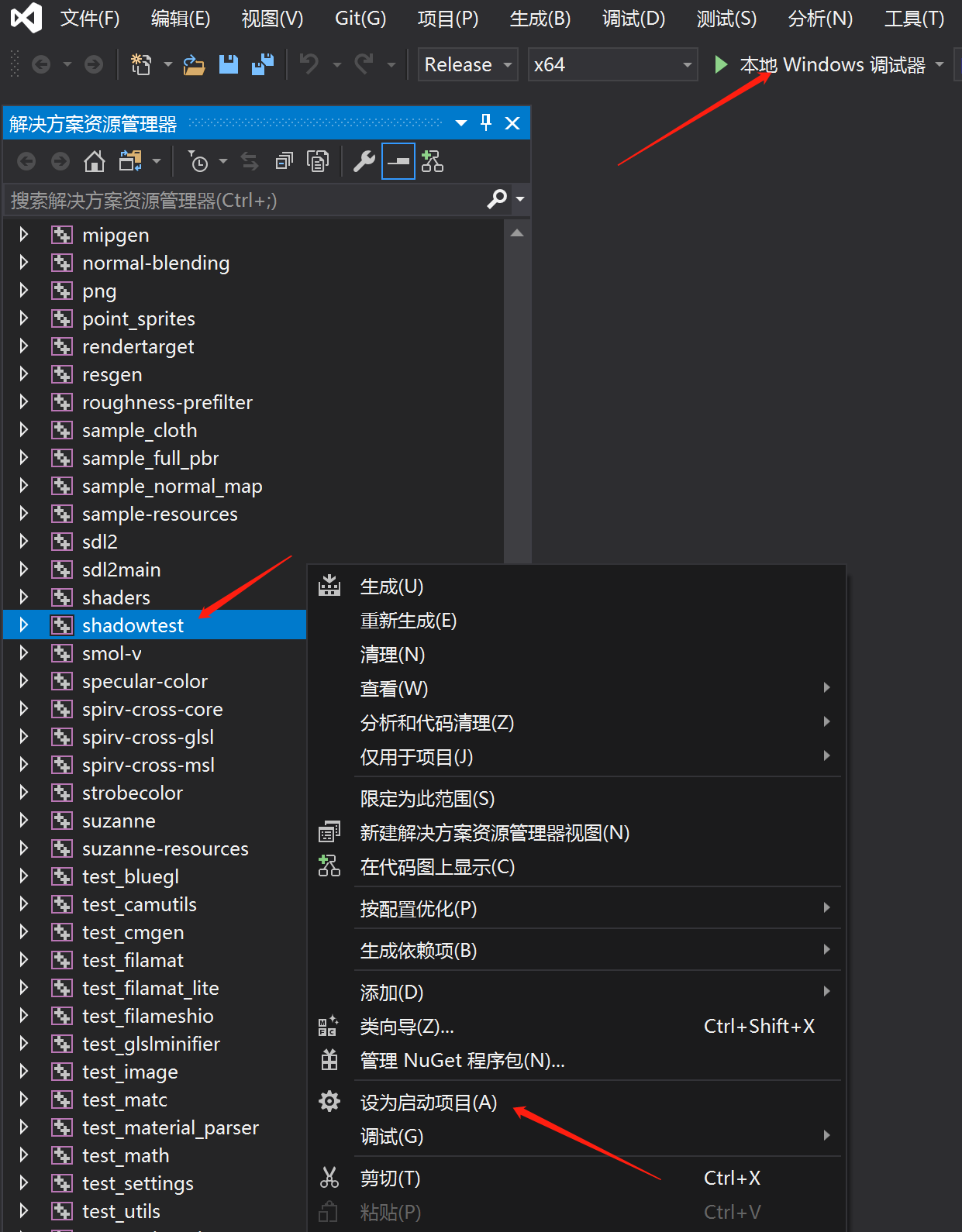Open the 生成(B) menu
962x1232 pixels.
[x=540, y=18]
